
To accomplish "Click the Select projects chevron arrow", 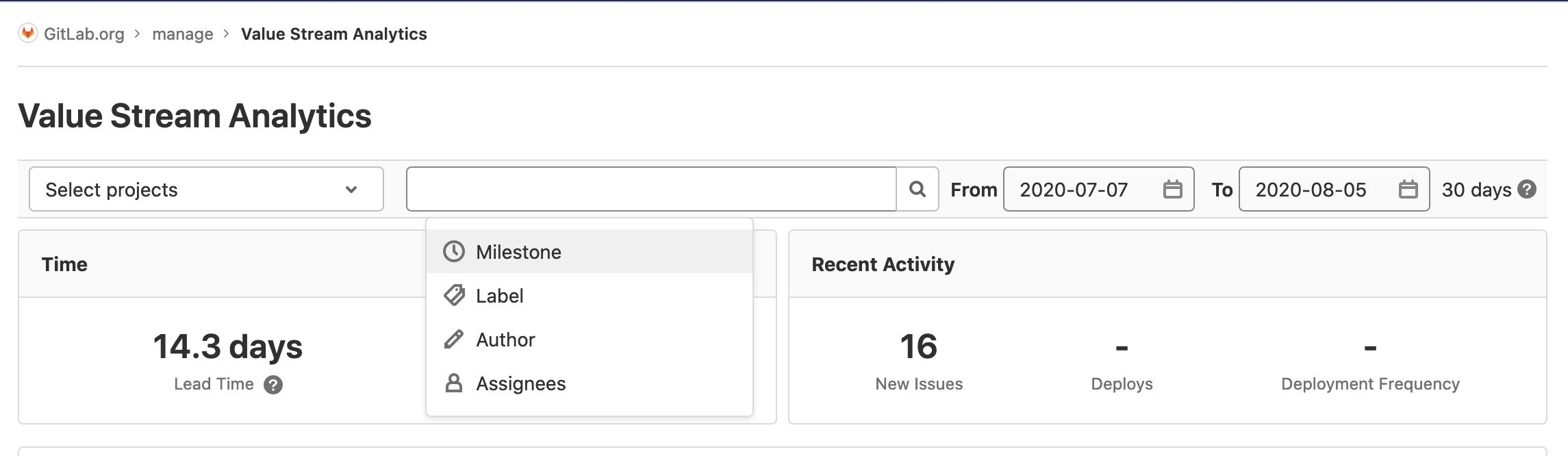I will (x=351, y=190).
